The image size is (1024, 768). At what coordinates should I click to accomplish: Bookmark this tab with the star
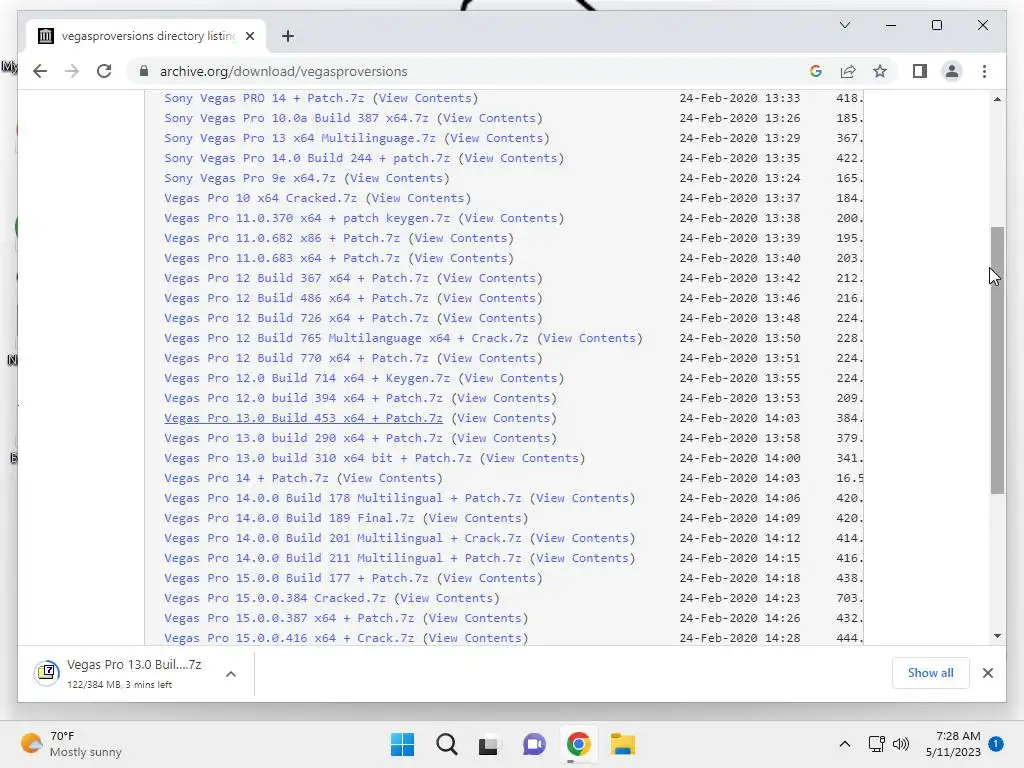[880, 71]
